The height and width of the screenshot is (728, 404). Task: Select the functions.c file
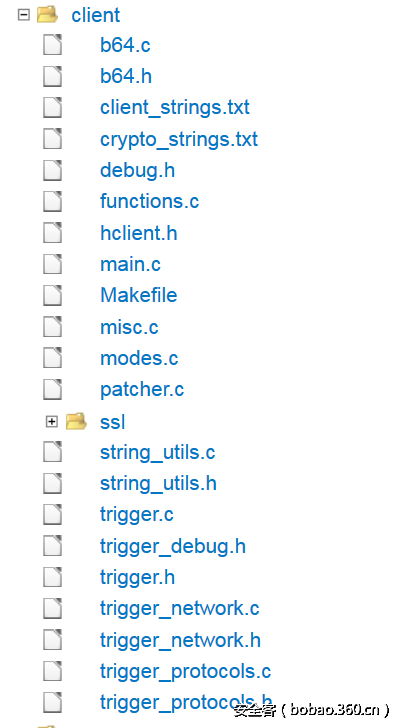click(x=150, y=202)
